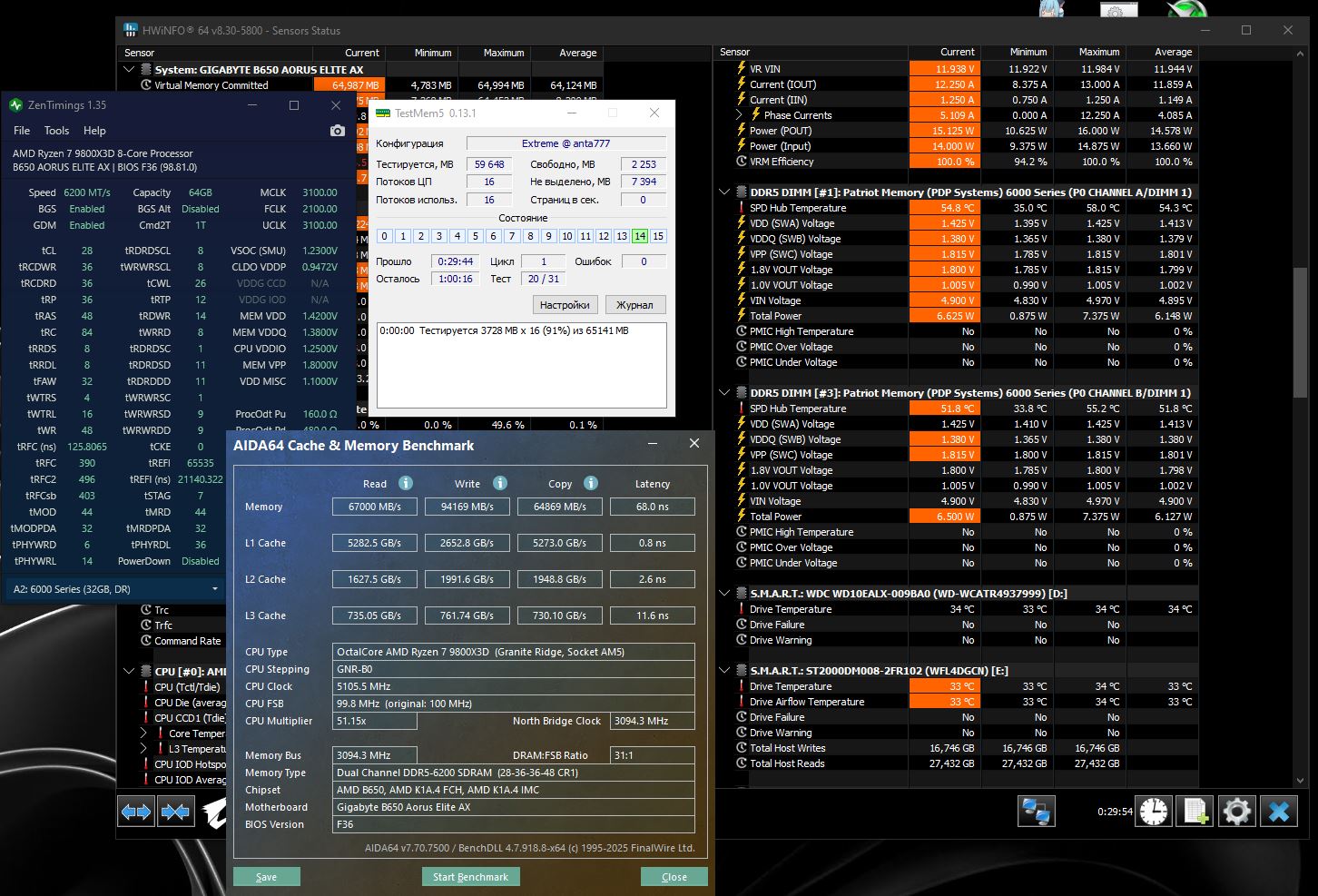Click the info icon next to Read in AIDA64
Screen dimensions: 1318x896
click(406, 483)
